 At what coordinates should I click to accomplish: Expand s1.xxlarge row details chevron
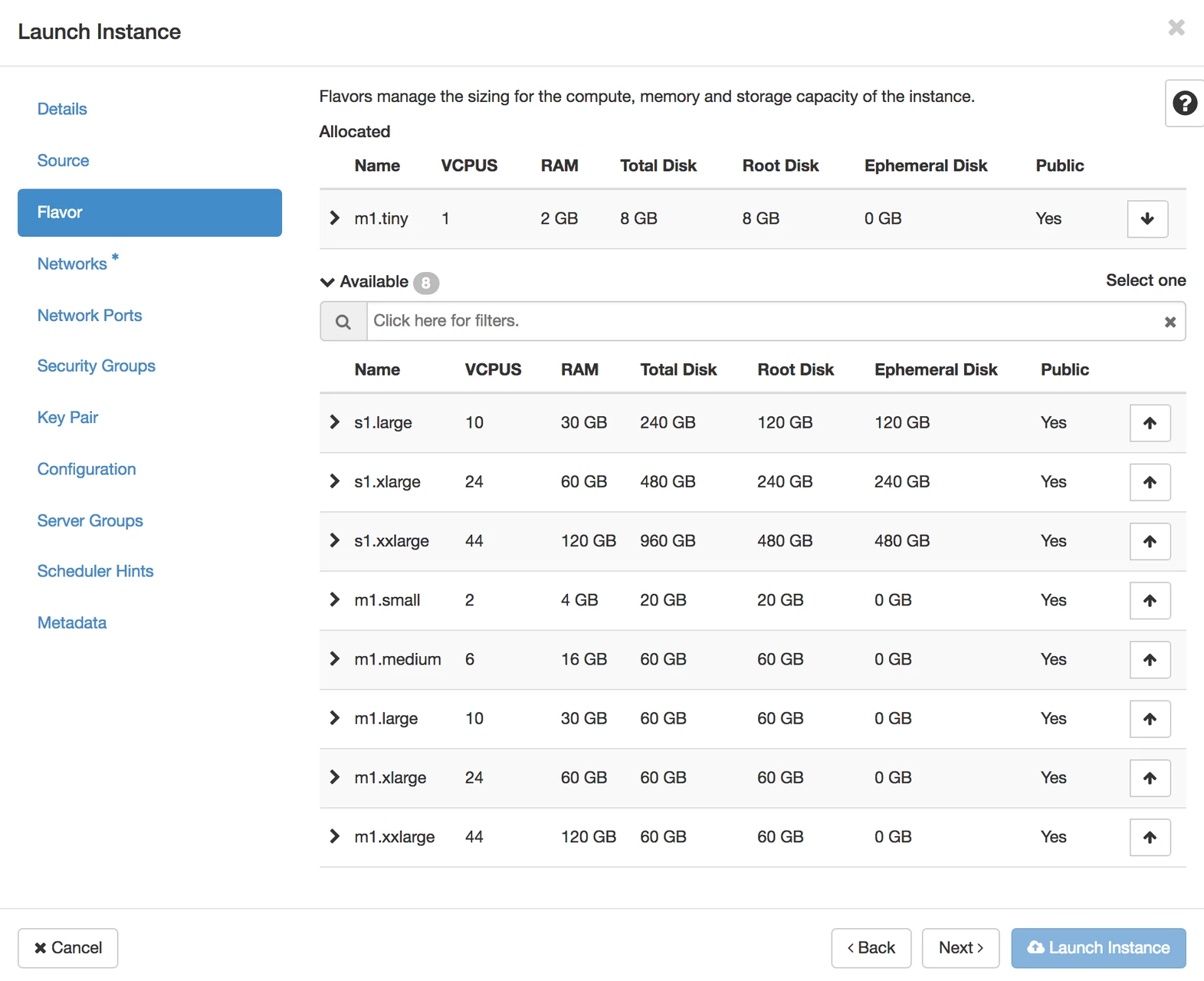(334, 541)
